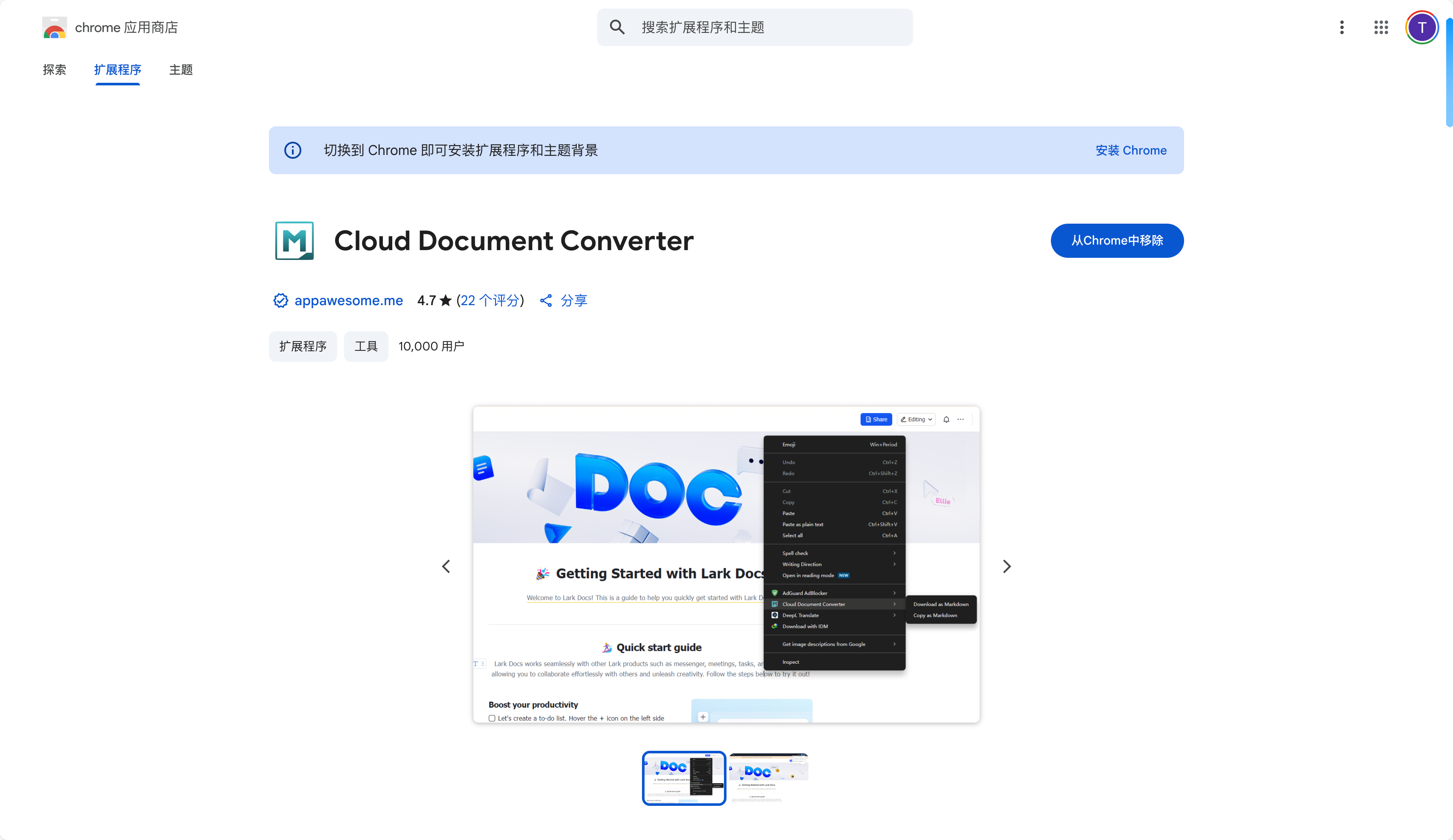1453x840 pixels.
Task: Tick the to-do list checkbox in the screenshot
Action: tap(492, 718)
